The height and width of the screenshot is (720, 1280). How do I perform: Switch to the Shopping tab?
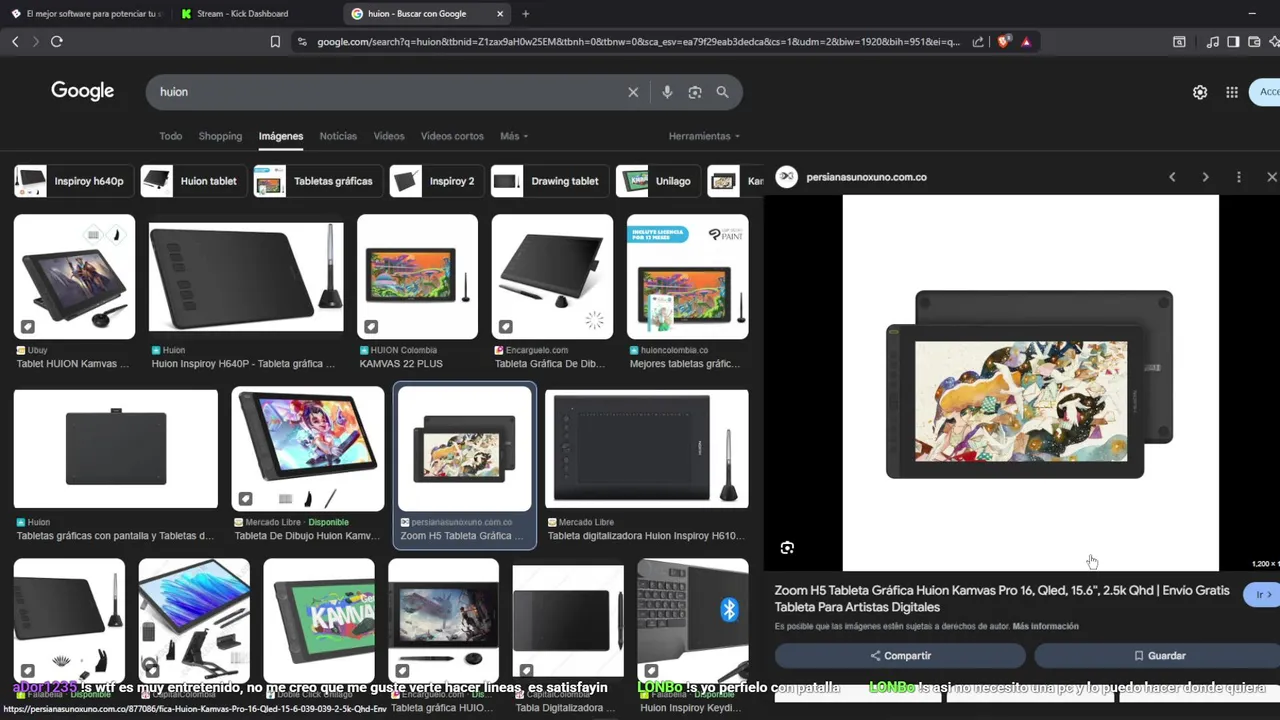pos(220,136)
